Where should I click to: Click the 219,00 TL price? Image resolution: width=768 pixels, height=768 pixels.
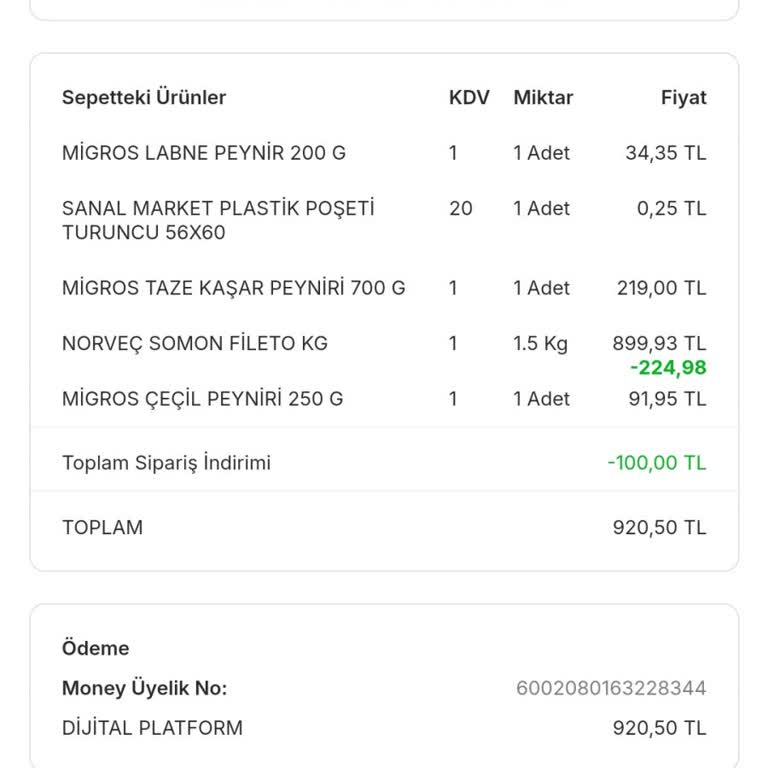pos(661,288)
